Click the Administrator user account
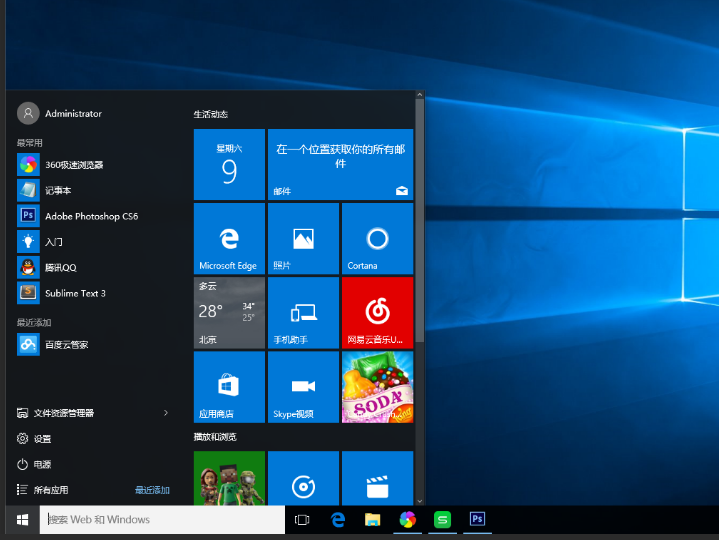The height and width of the screenshot is (540, 719). point(72,114)
